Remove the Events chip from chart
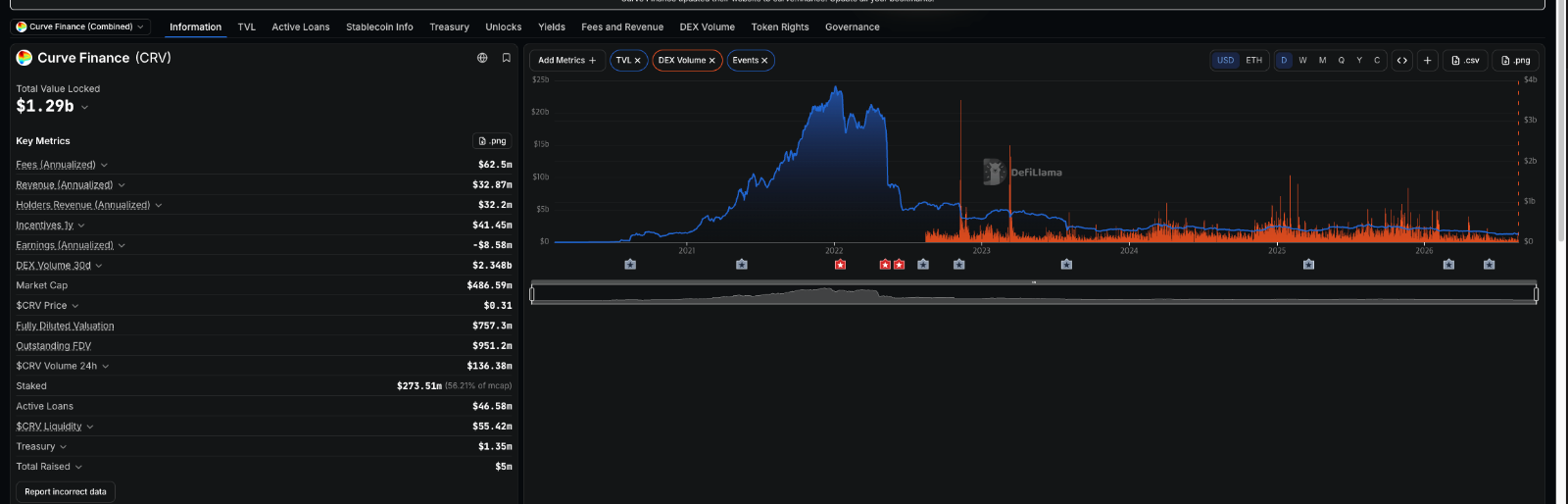The width and height of the screenshot is (1568, 504). tap(764, 61)
